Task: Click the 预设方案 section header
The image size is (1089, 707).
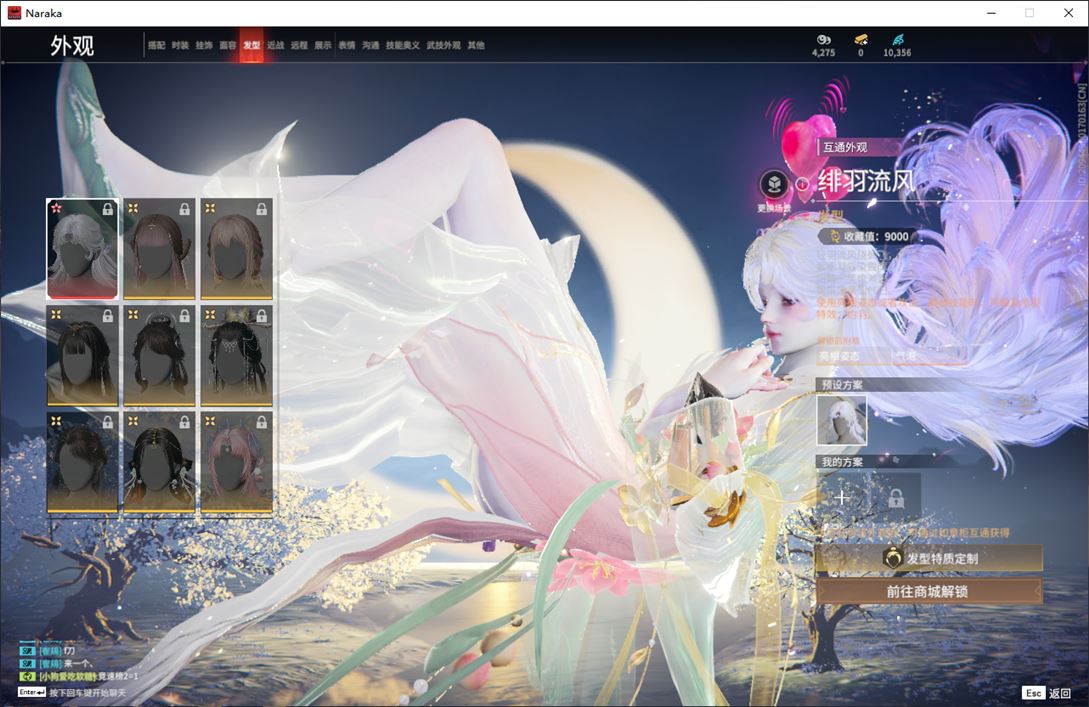Action: (842, 385)
